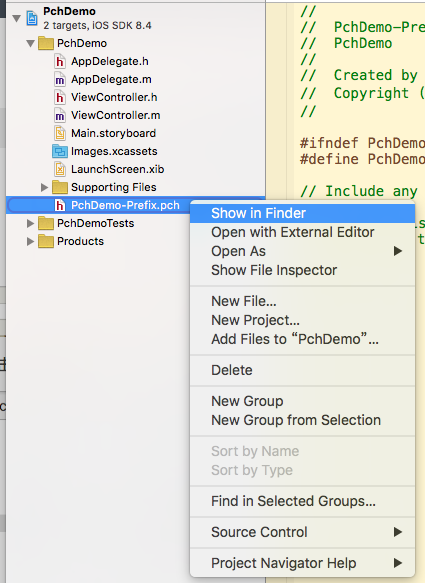This screenshot has width=425, height=583.
Task: Select the ViewController.m file name
Action: point(116,116)
